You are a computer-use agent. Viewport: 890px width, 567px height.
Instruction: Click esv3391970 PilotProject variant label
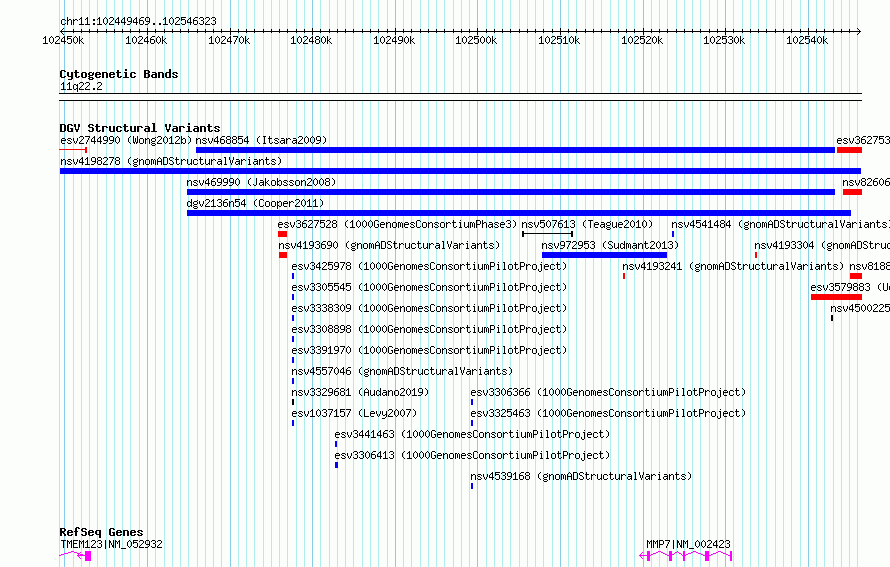tap(429, 350)
